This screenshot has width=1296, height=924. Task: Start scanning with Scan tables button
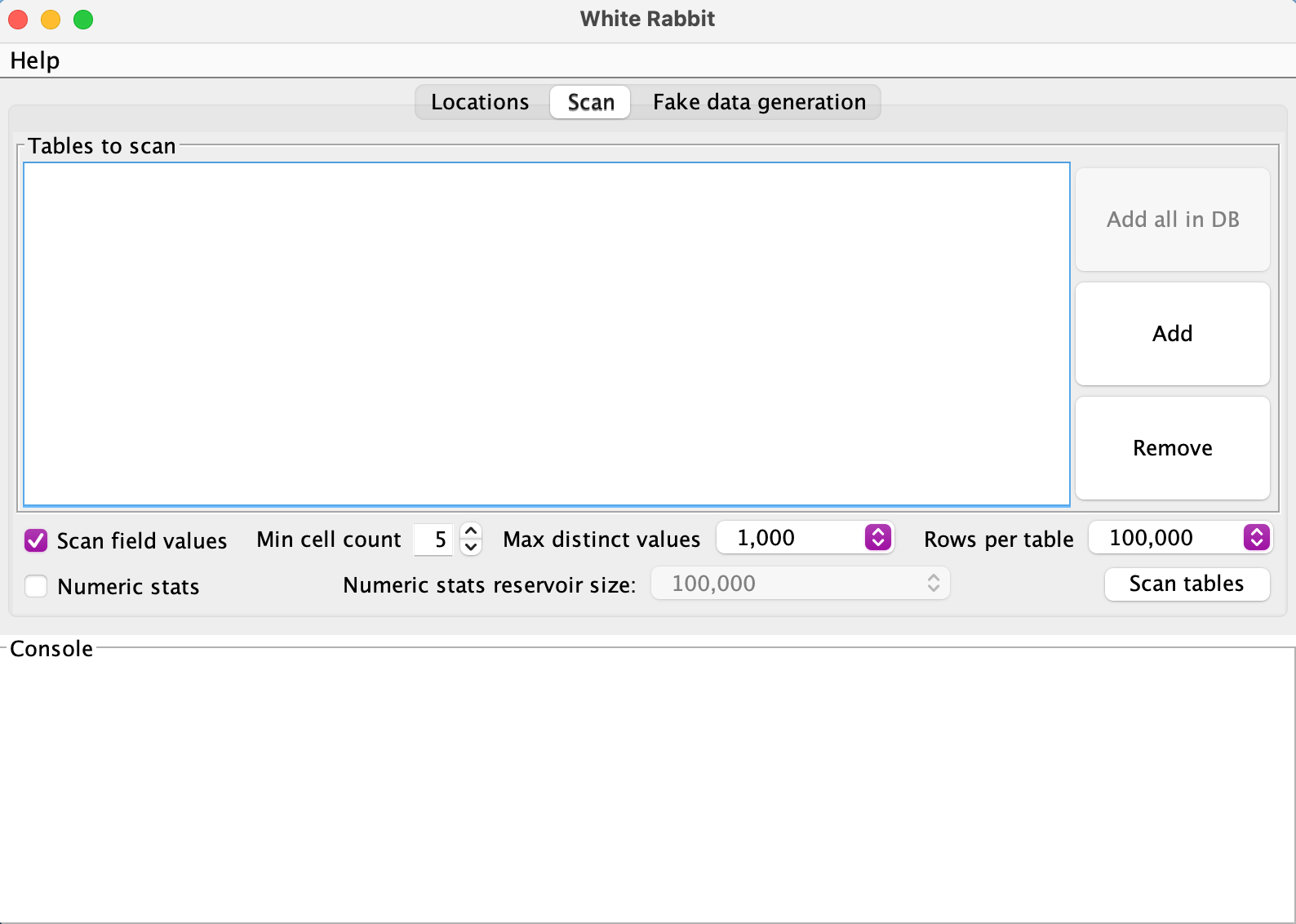tap(1187, 584)
